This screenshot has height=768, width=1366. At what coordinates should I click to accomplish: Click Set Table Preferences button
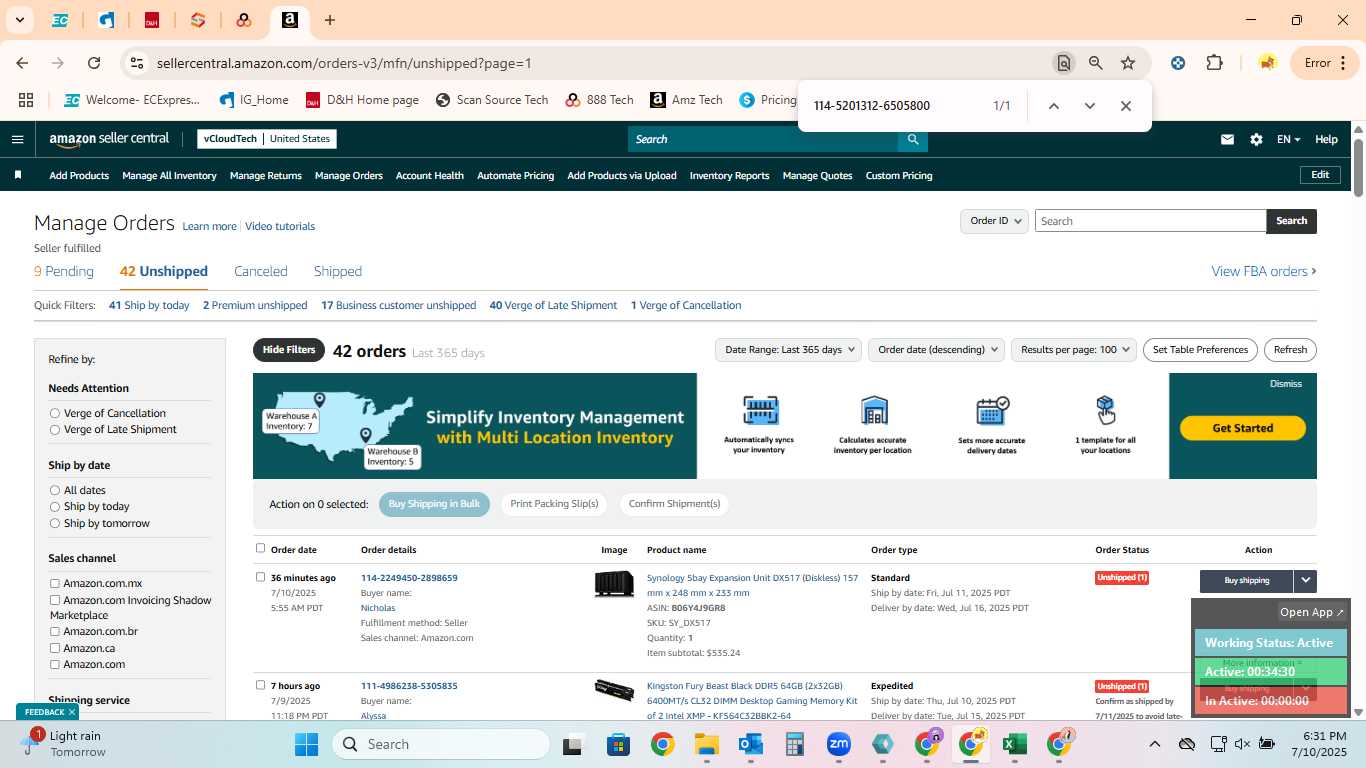click(x=1200, y=350)
